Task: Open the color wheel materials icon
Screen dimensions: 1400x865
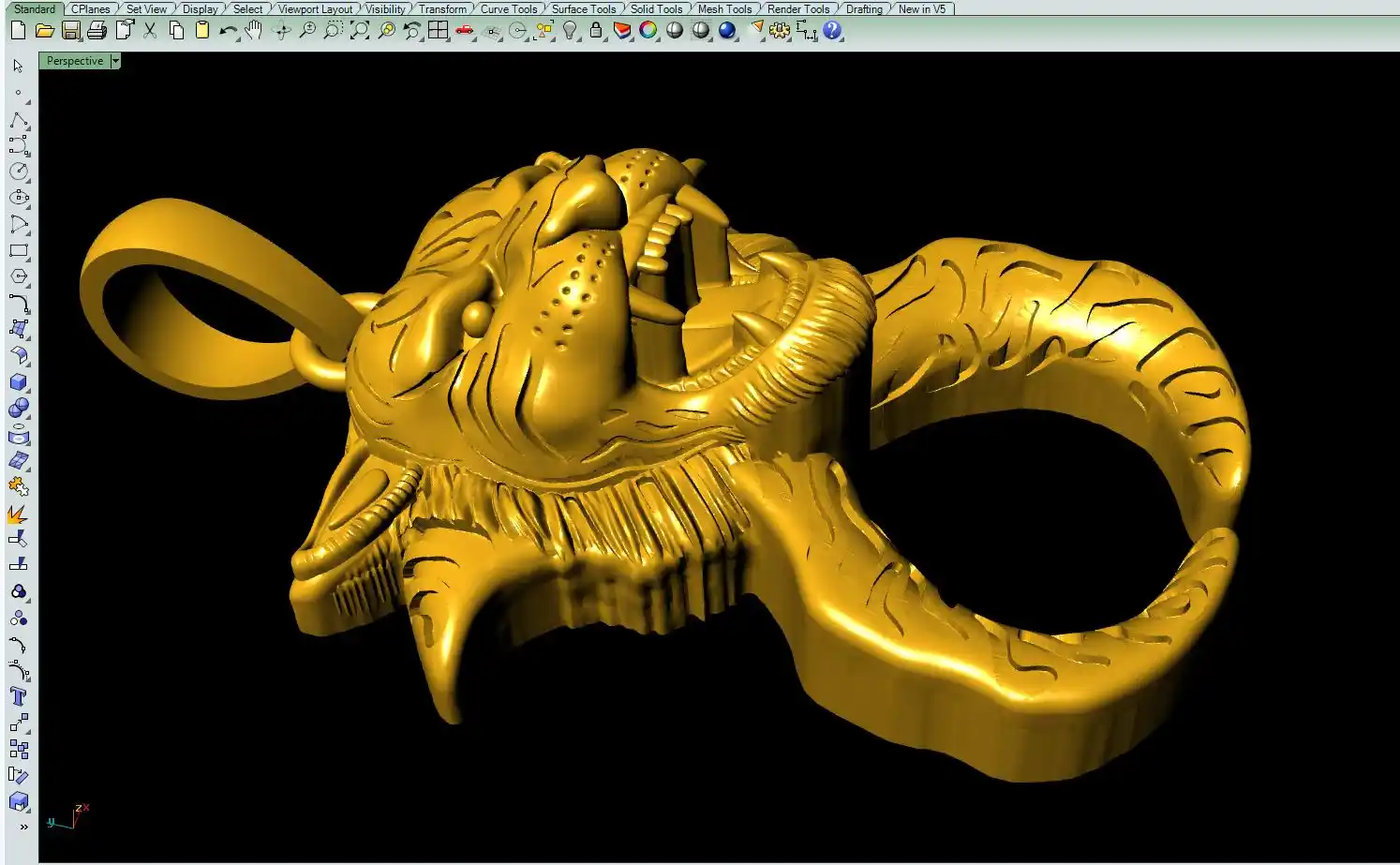Action: [648, 31]
